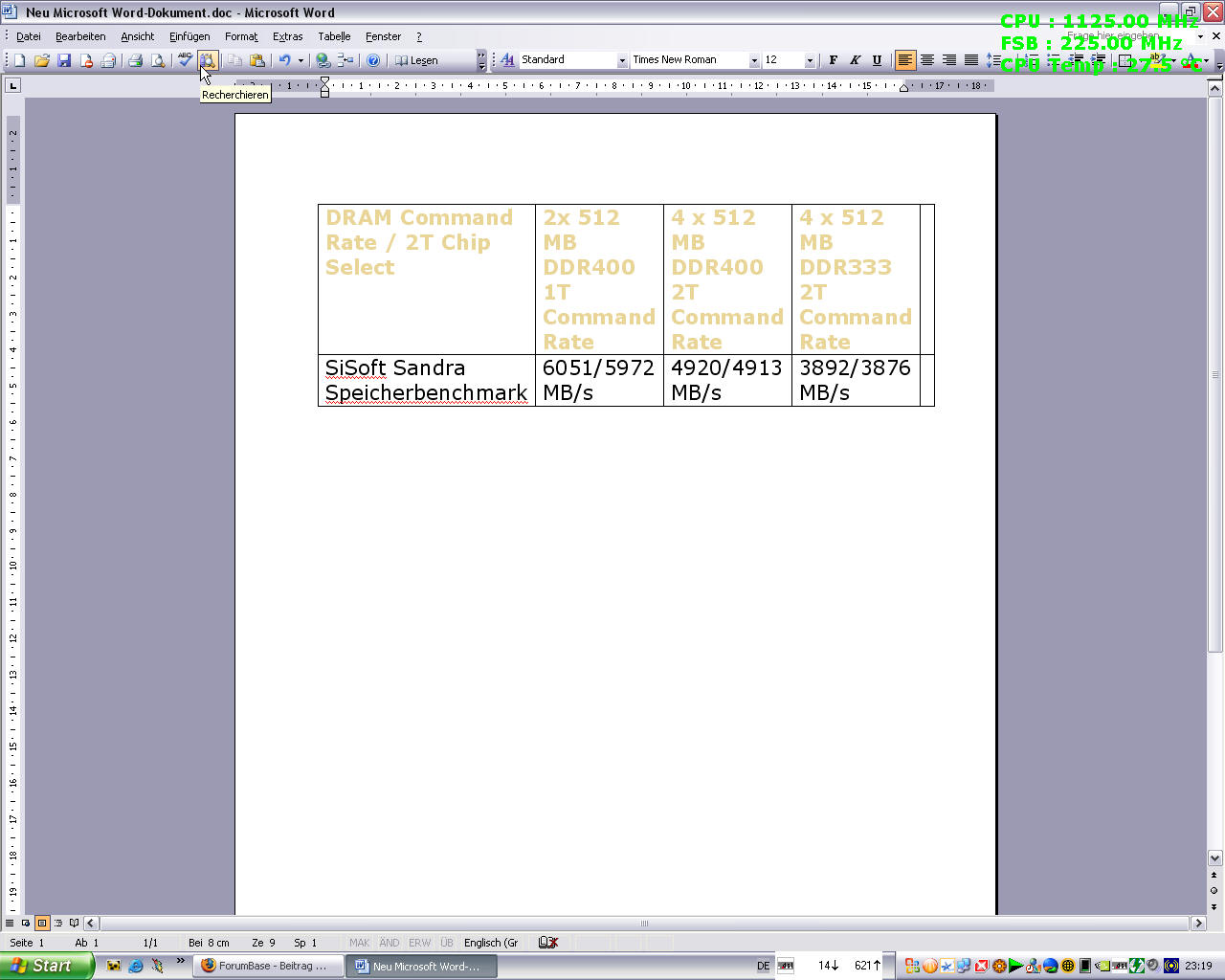Open standard toolbar options chevron

tap(481, 60)
